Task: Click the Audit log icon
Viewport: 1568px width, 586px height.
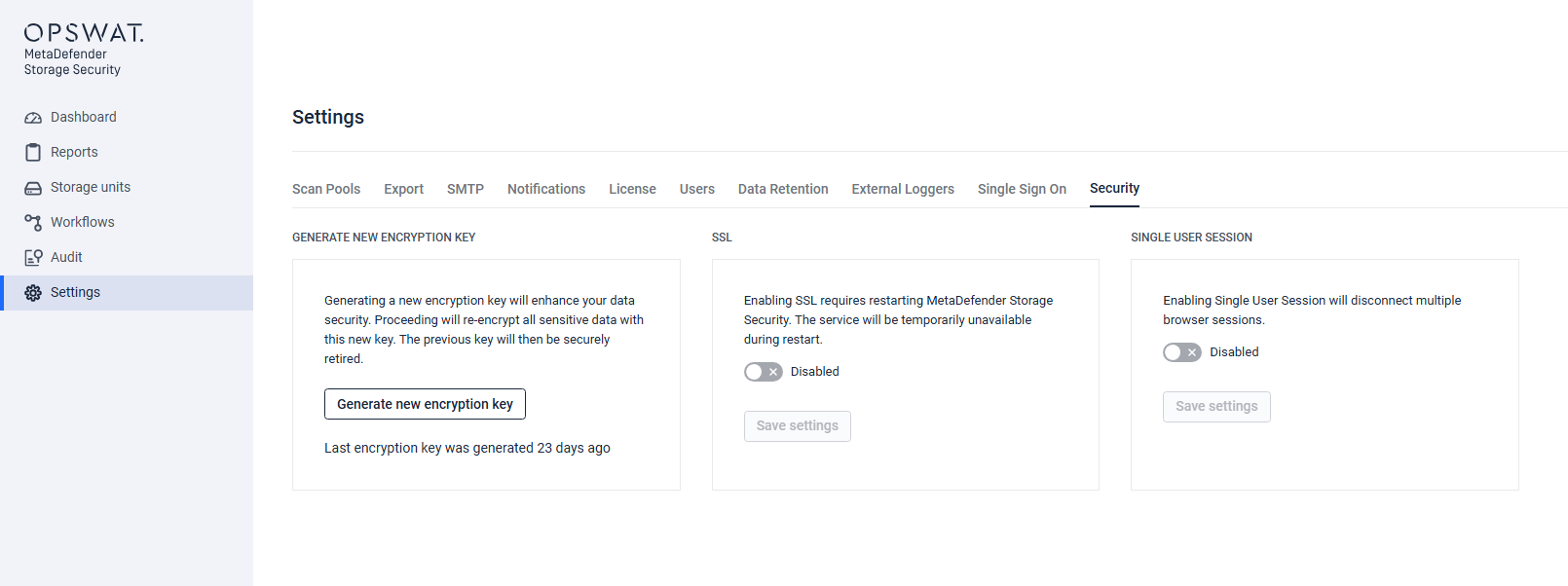Action: 33,258
